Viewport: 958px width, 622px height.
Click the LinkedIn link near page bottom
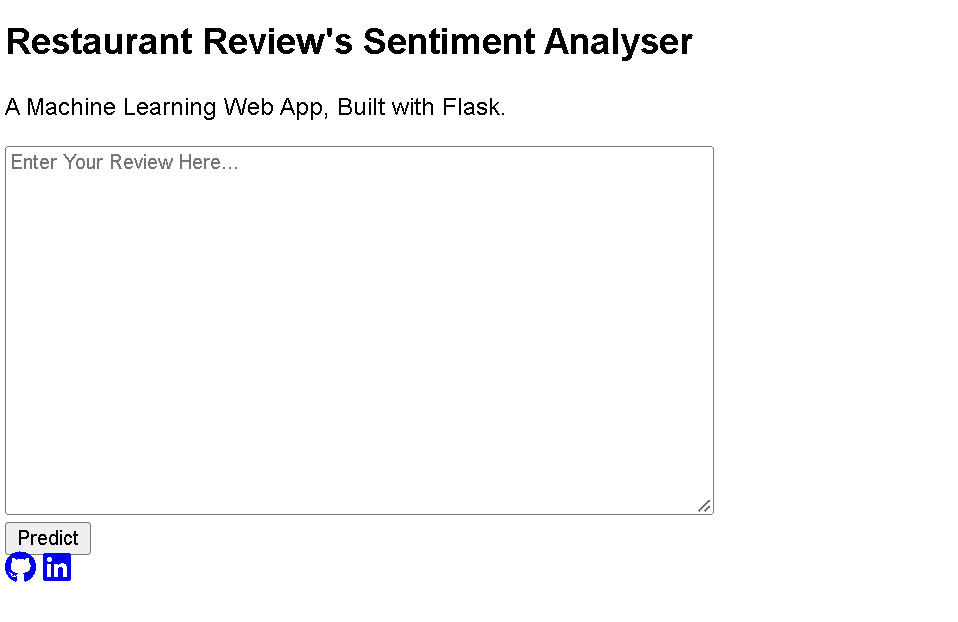[x=57, y=567]
